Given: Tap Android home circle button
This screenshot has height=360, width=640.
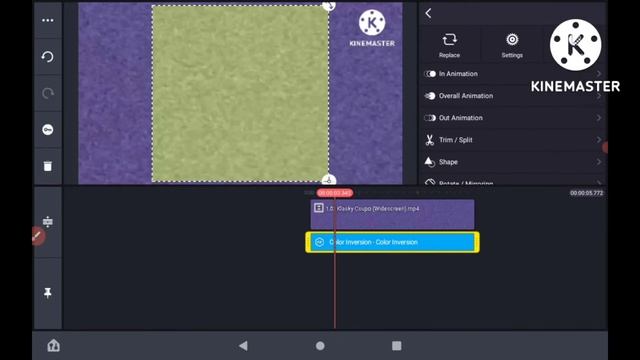Looking at the screenshot, I should tap(320, 346).
